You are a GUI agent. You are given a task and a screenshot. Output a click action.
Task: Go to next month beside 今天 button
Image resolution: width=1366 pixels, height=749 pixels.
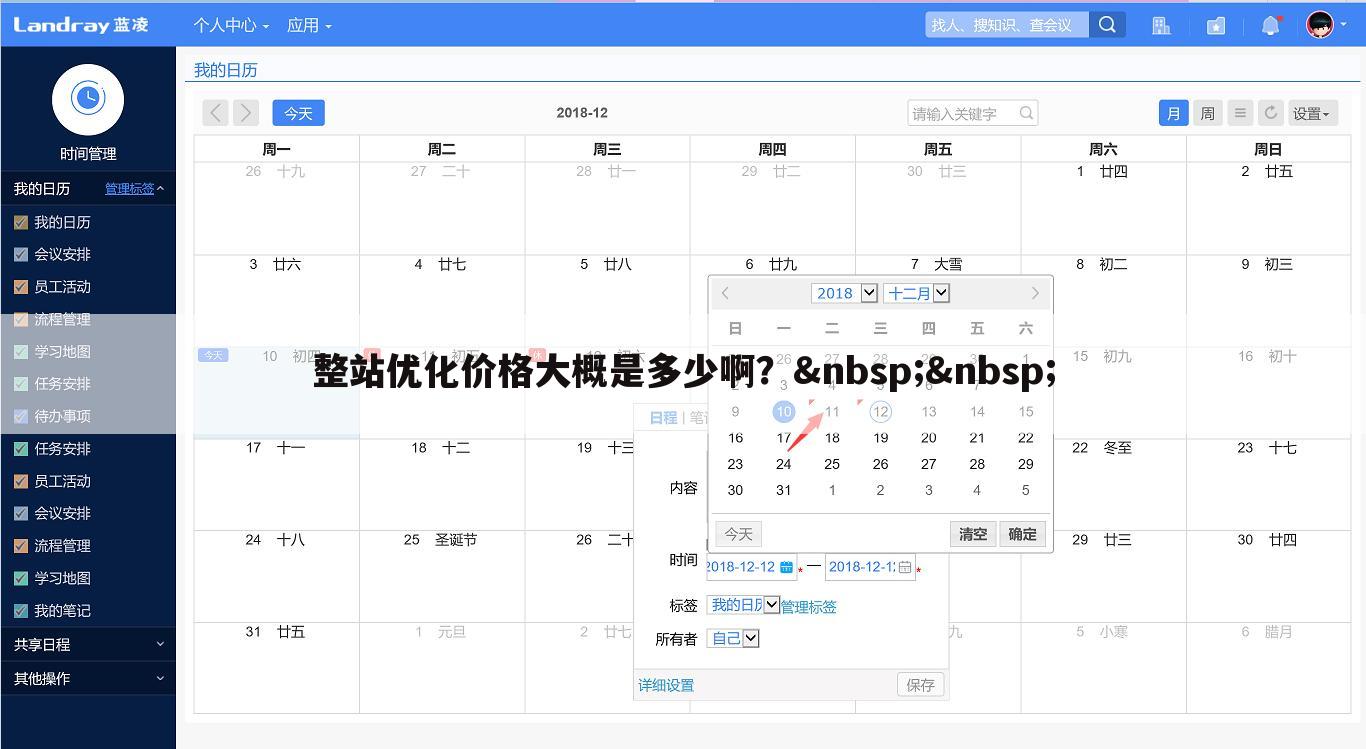pyautogui.click(x=246, y=113)
